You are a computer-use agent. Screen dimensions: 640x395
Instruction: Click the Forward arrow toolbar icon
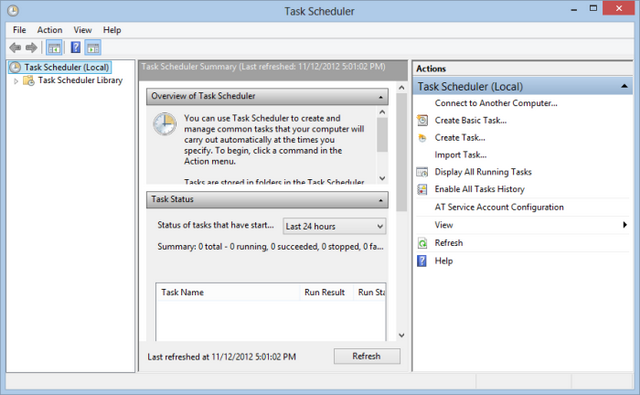coord(31,48)
